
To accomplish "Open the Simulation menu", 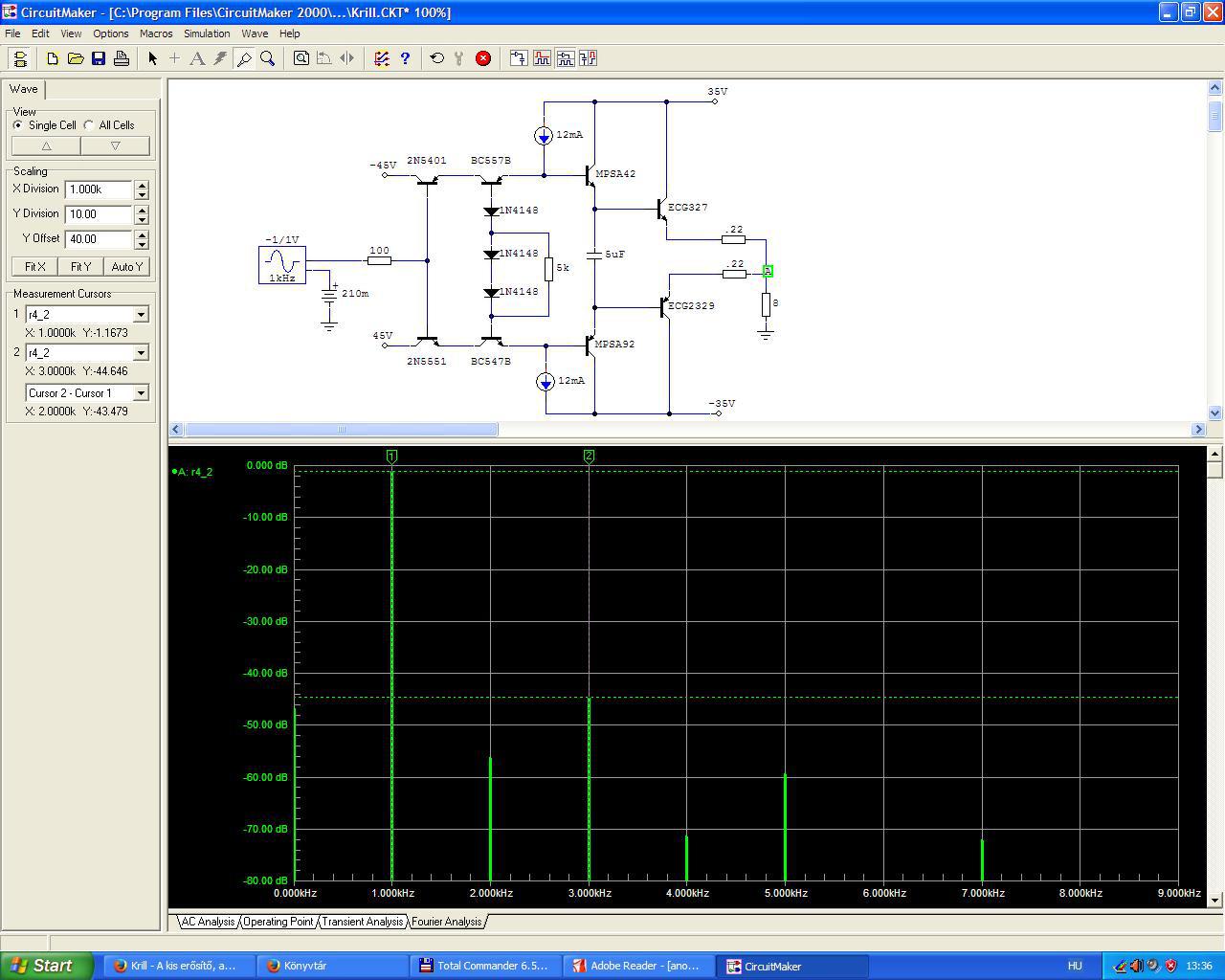I will click(207, 33).
